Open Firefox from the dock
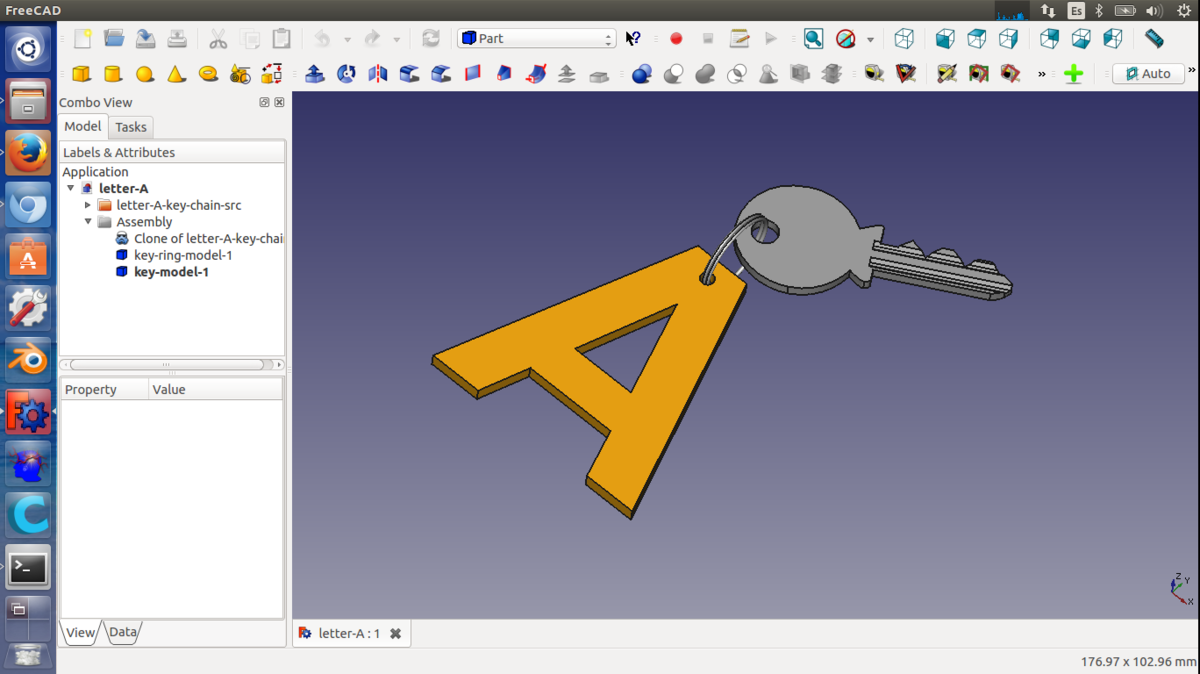1200x674 pixels. coord(28,153)
